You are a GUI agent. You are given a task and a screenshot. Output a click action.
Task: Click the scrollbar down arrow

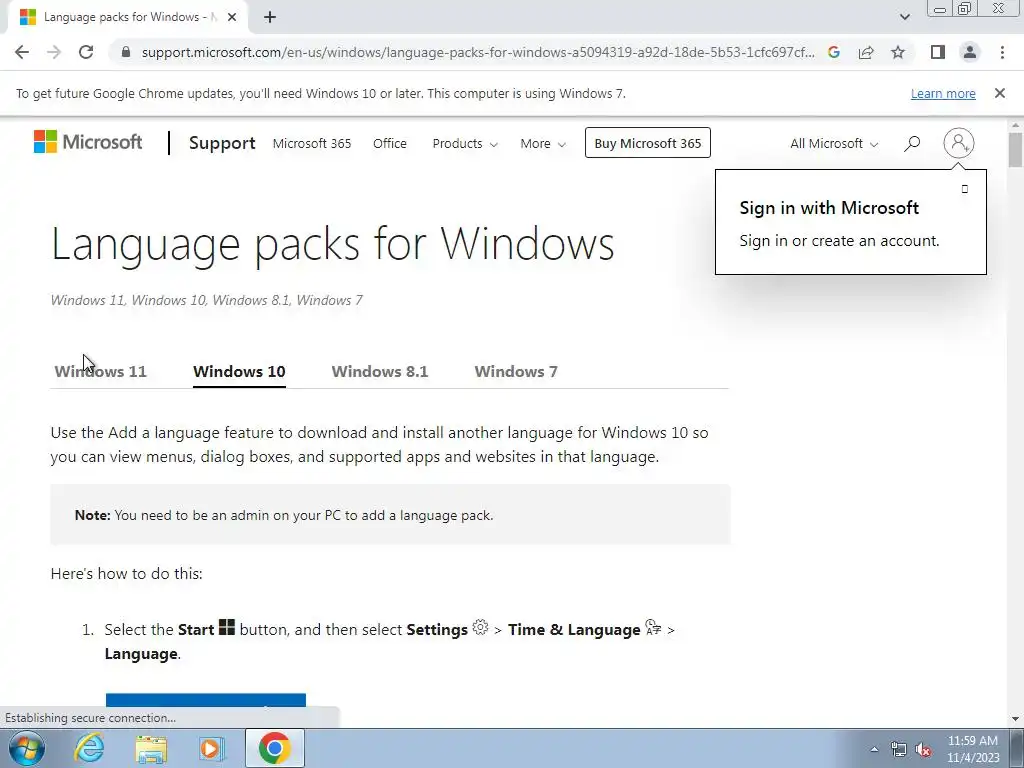pos(1016,719)
